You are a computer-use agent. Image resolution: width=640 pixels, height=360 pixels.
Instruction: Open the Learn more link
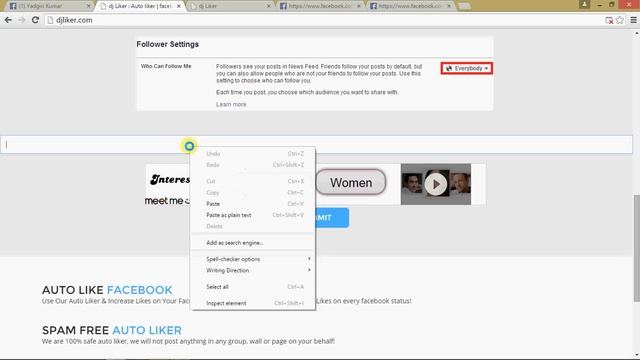[231, 104]
